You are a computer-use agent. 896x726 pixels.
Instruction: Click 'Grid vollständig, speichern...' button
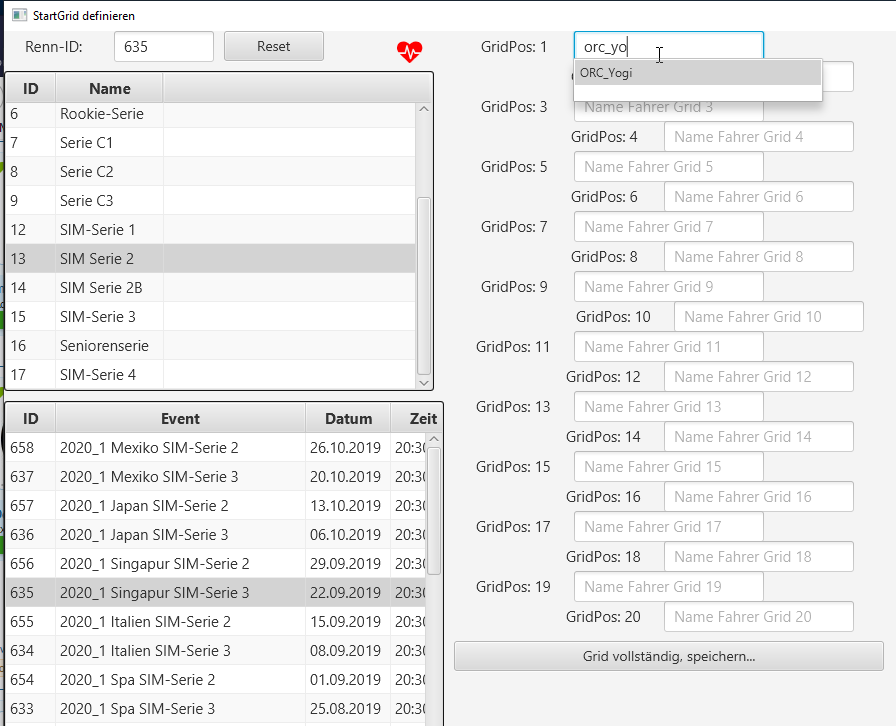668,656
